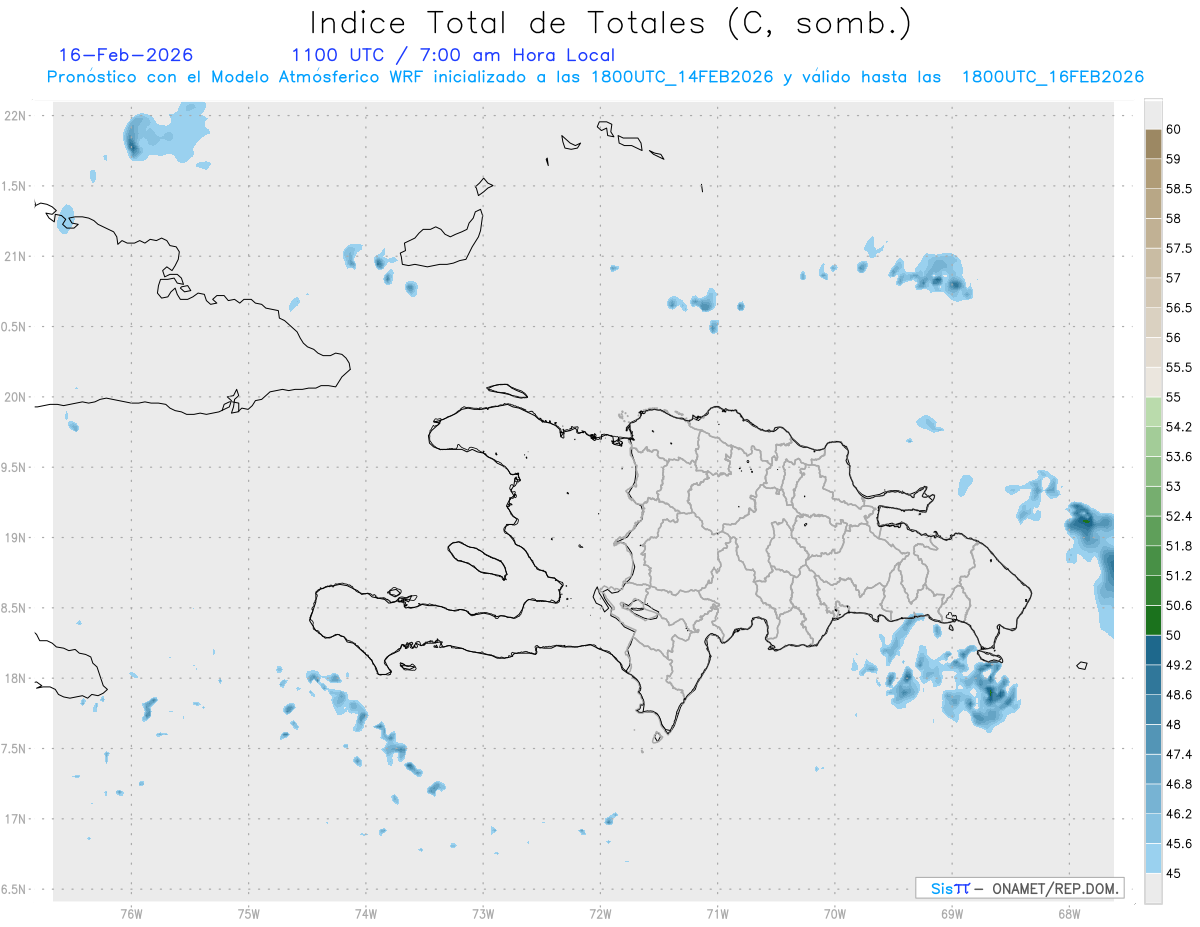1200x927 pixels.
Task: Click the longitude axis label '68W'
Action: [x=1069, y=914]
